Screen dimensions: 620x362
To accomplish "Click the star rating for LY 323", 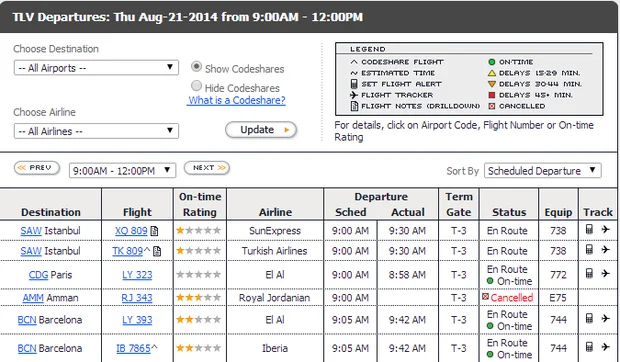I will [x=198, y=274].
